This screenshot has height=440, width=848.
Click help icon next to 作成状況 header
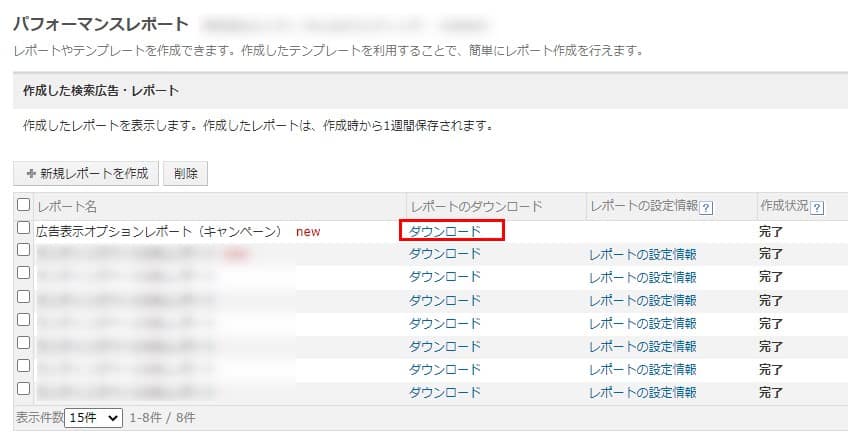[x=818, y=207]
